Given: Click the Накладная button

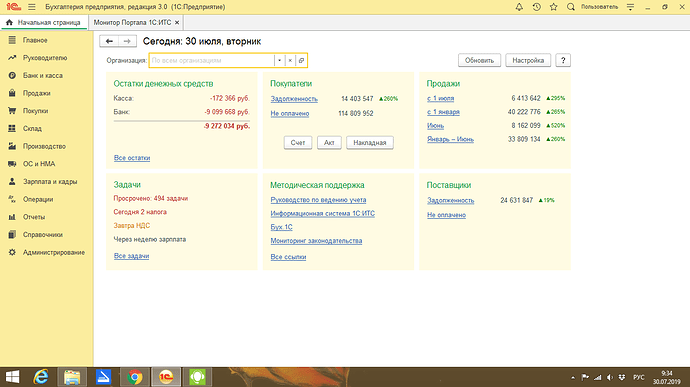Looking at the screenshot, I should [x=370, y=143].
